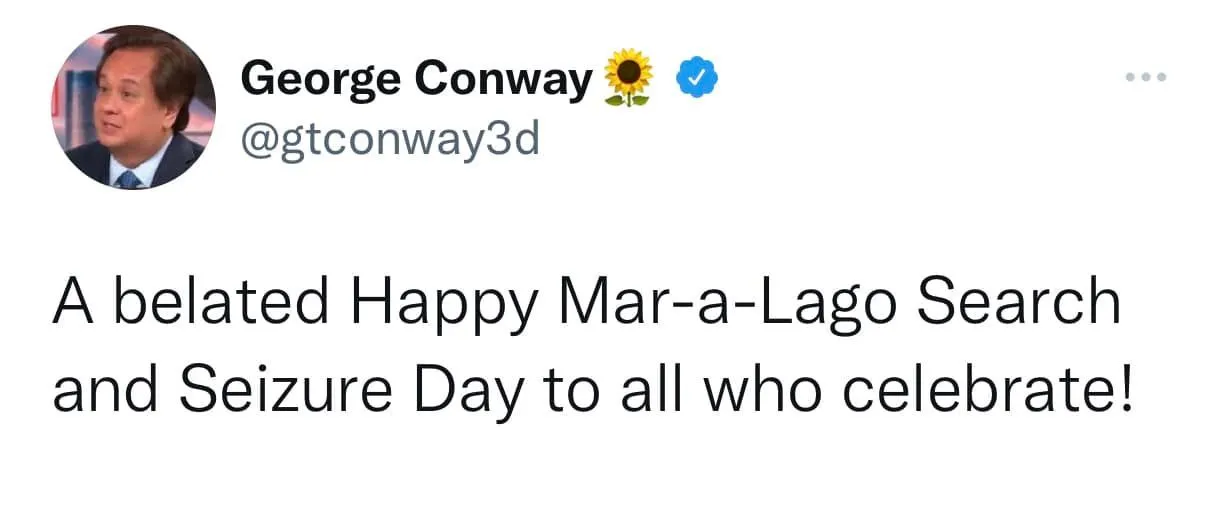
Task: Click the word "and" starting the second line
Action: pyautogui.click(x=94, y=391)
